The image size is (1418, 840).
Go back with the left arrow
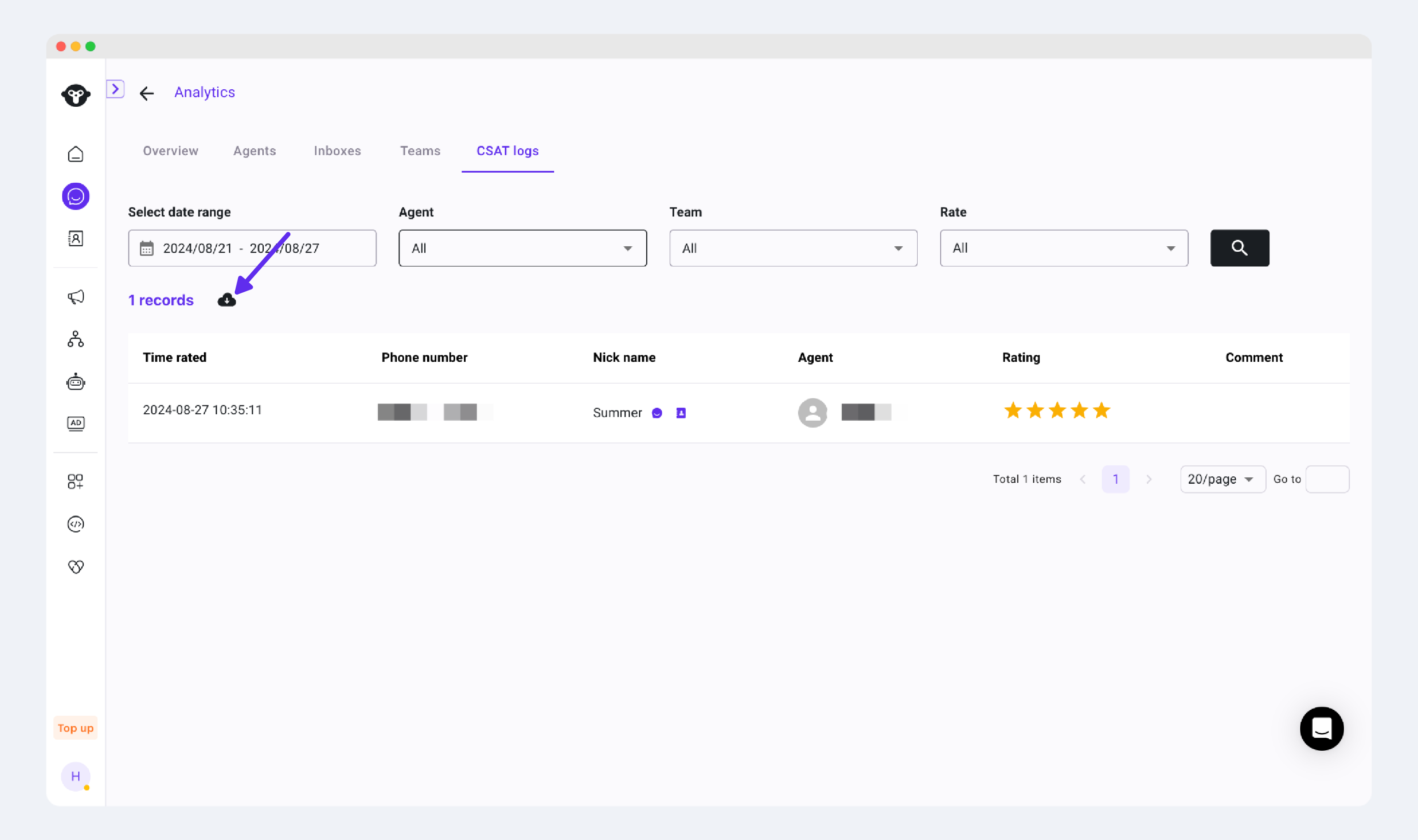[146, 93]
